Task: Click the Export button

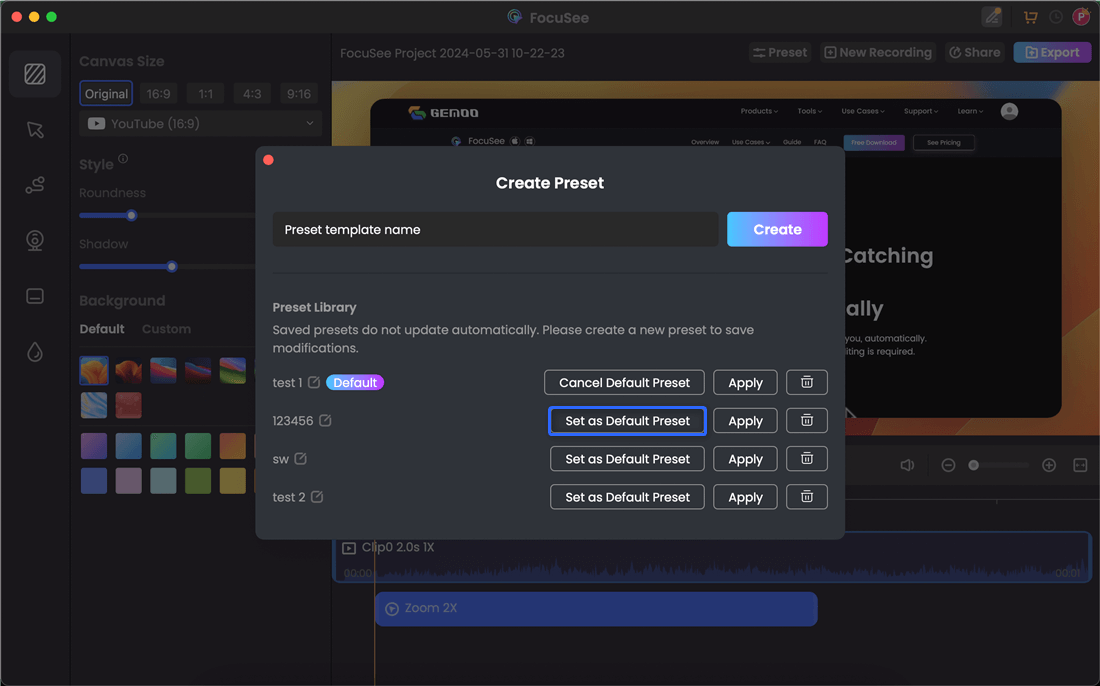Action: tap(1052, 53)
